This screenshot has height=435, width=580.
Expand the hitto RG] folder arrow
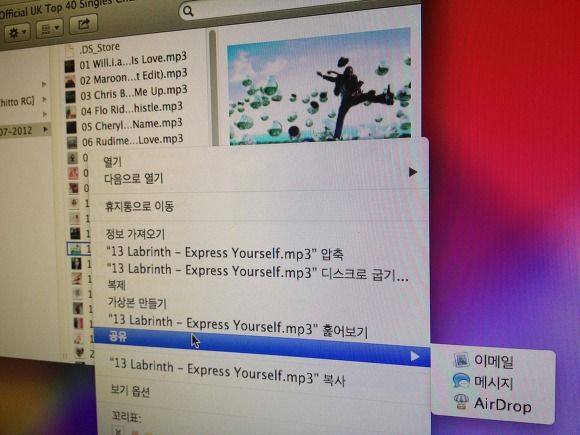[44, 99]
